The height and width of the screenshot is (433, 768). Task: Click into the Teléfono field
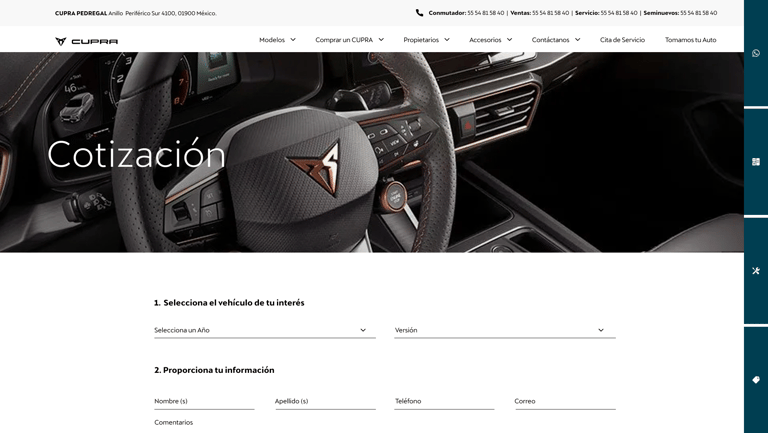pyautogui.click(x=444, y=401)
